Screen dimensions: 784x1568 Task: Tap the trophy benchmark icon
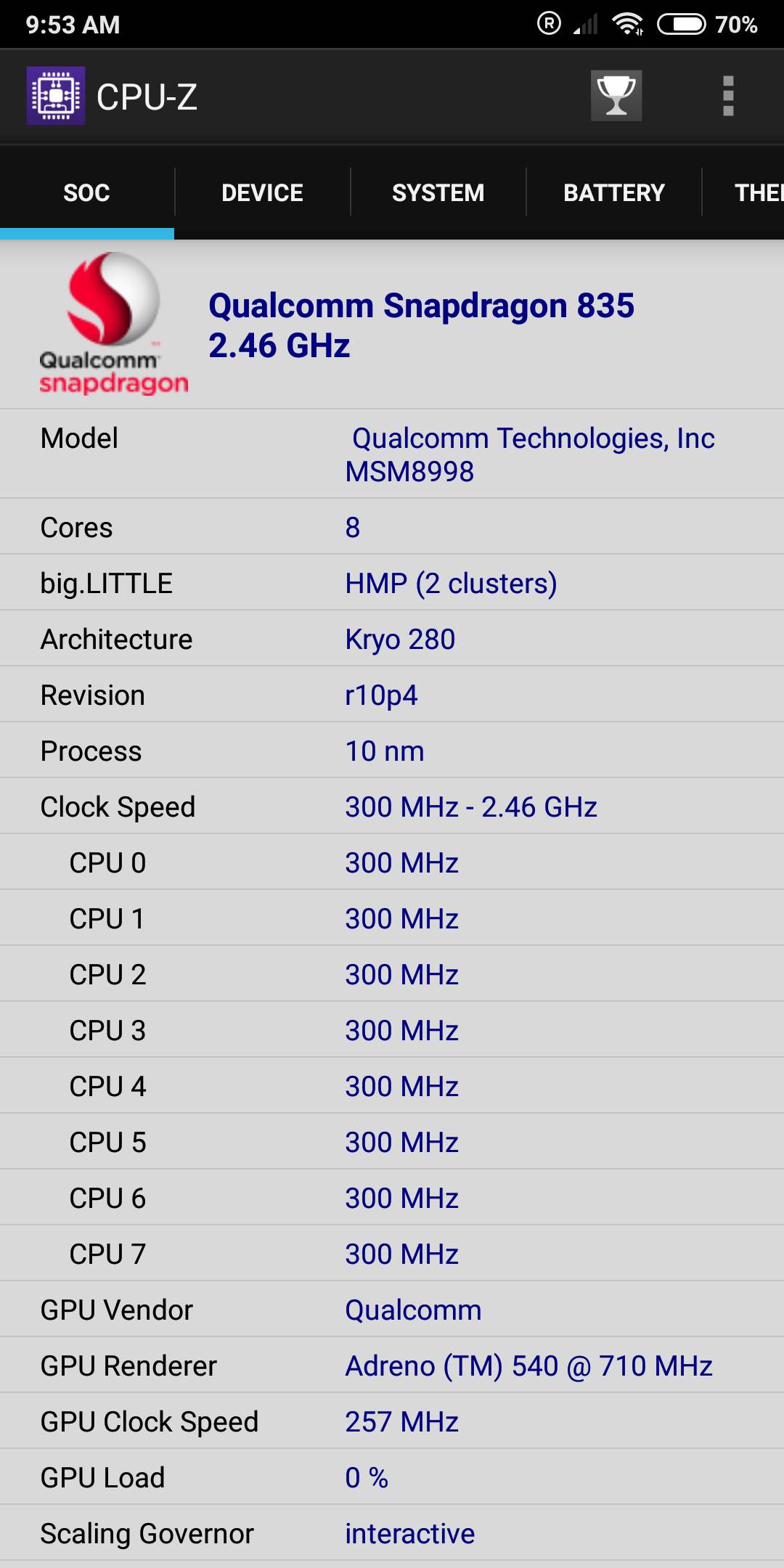pos(616,96)
